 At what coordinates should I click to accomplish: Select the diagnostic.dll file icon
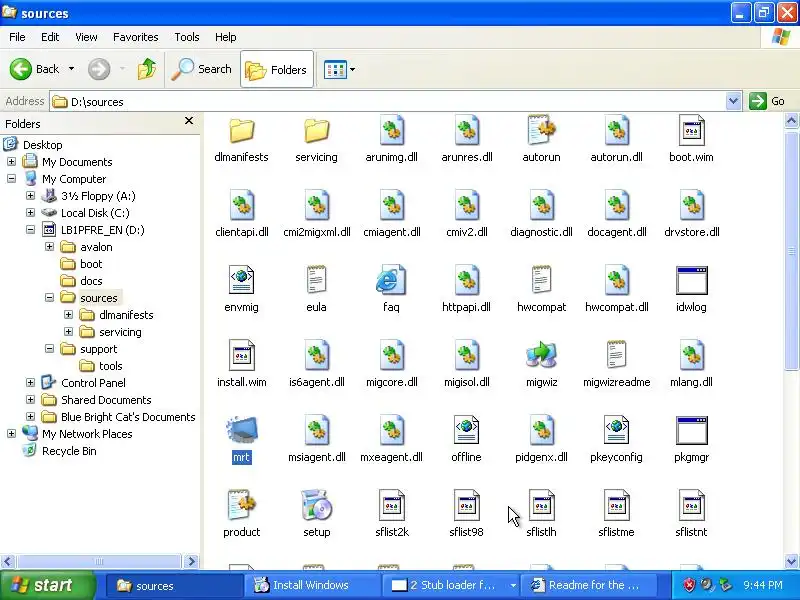pyautogui.click(x=541, y=205)
